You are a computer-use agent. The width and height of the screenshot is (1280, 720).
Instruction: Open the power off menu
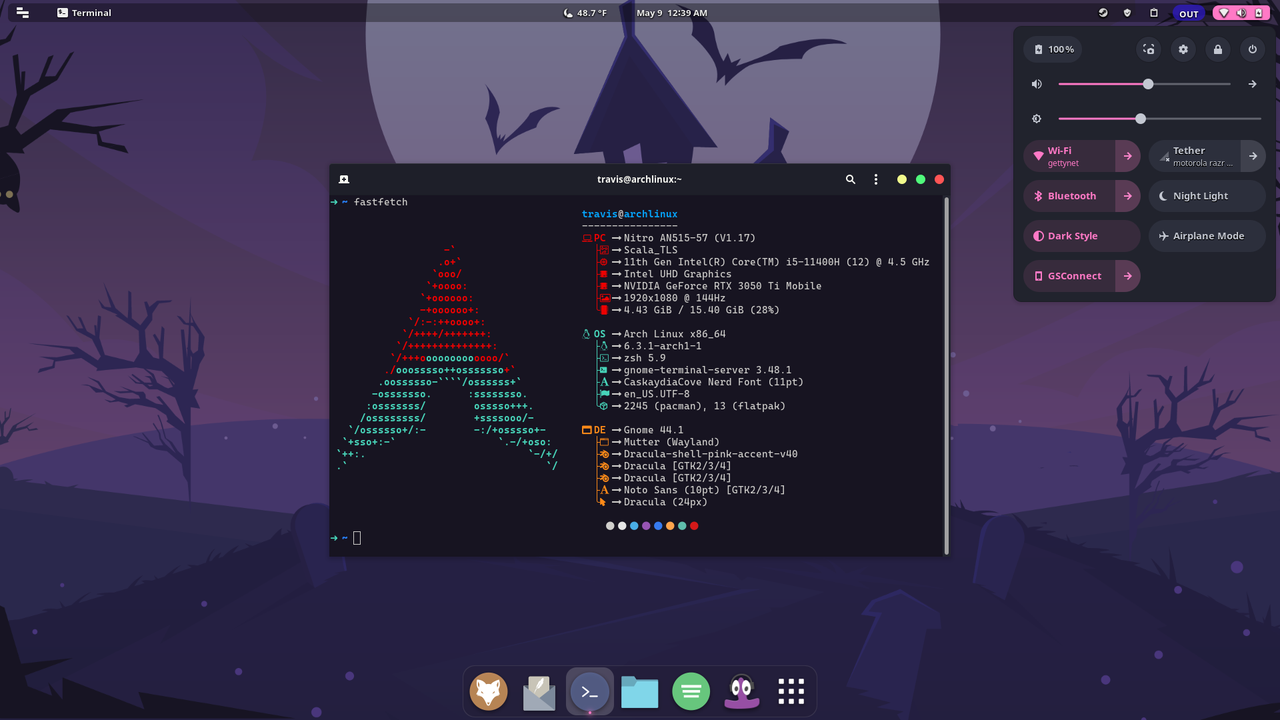pos(1252,49)
